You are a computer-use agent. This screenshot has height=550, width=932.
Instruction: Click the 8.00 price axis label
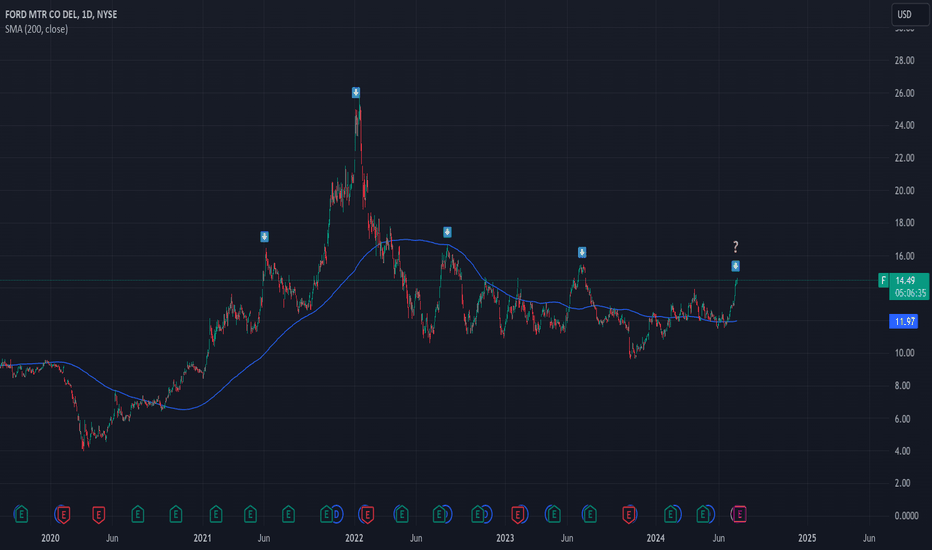[902, 385]
